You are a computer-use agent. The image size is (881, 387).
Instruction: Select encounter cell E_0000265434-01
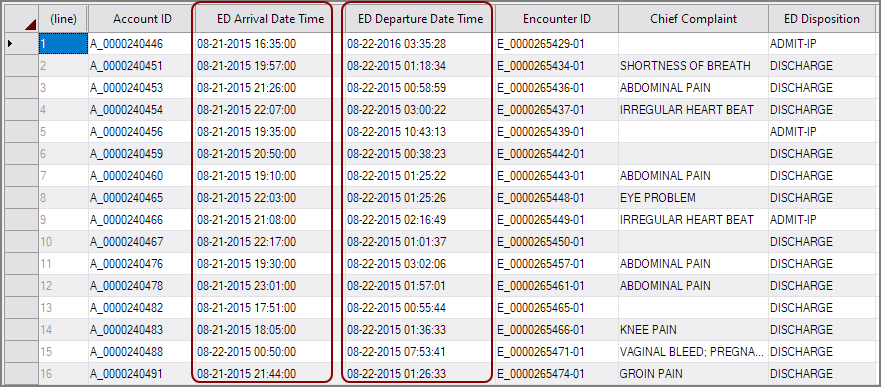557,66
